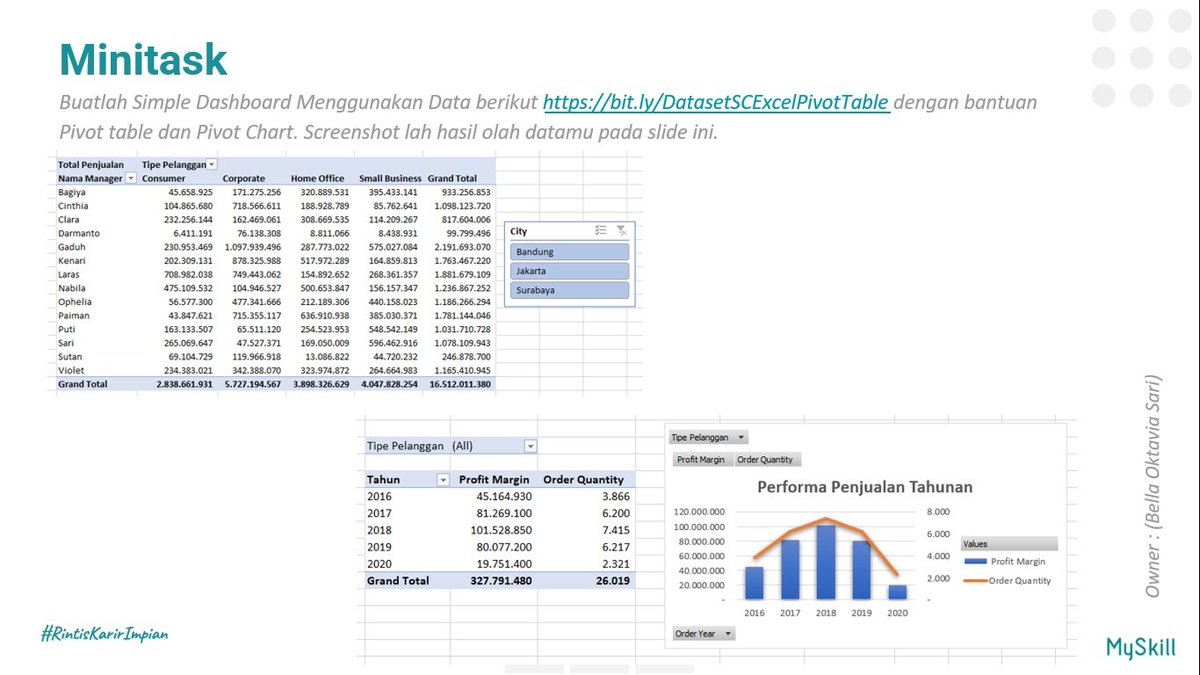The image size is (1200, 675).
Task: Select manager row Bagiya
Action: pos(275,192)
